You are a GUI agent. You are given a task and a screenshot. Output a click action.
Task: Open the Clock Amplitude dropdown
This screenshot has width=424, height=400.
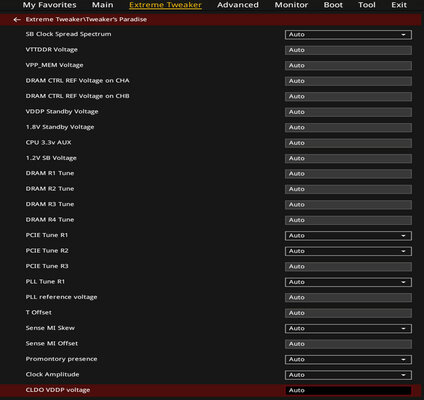(348, 375)
